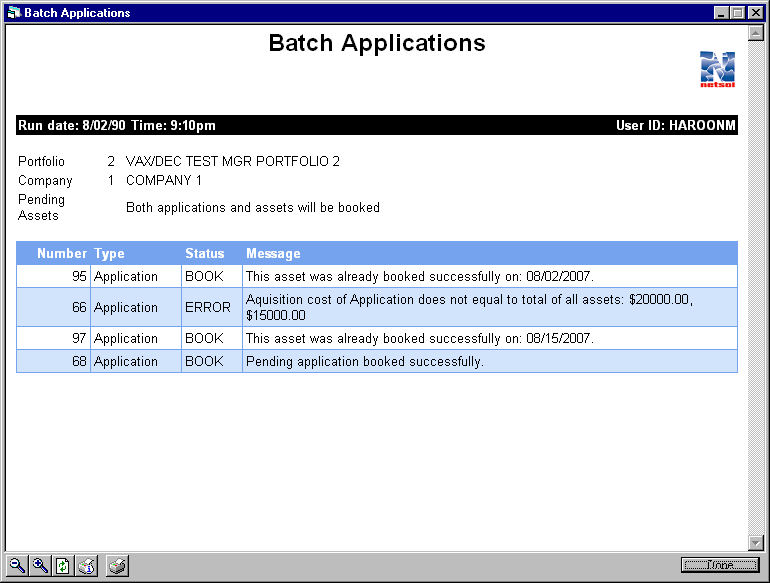Click scrollbar down arrow
This screenshot has height=583, width=770.
(x=755, y=543)
